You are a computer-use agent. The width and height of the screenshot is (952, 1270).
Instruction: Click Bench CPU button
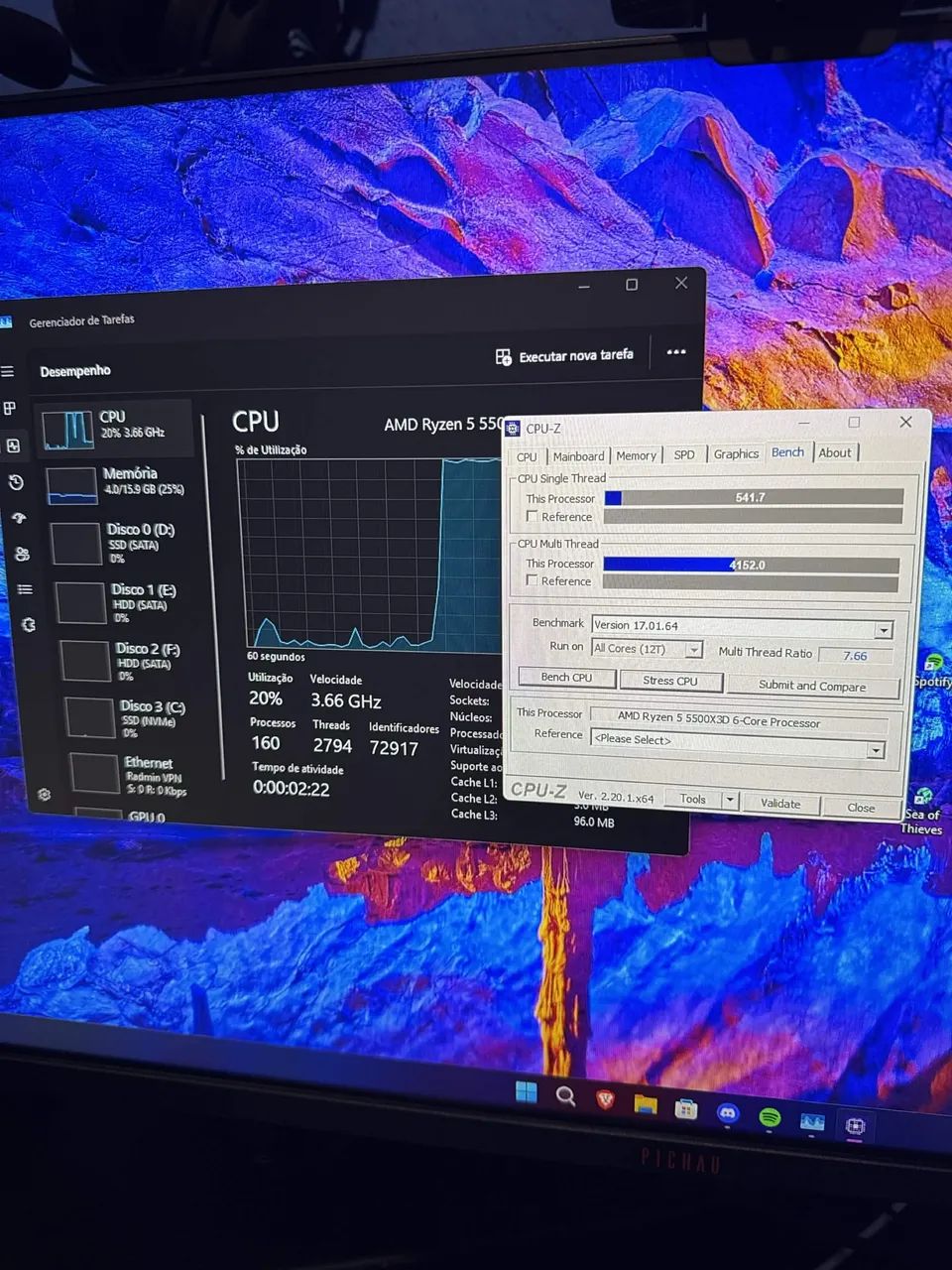[x=566, y=678]
